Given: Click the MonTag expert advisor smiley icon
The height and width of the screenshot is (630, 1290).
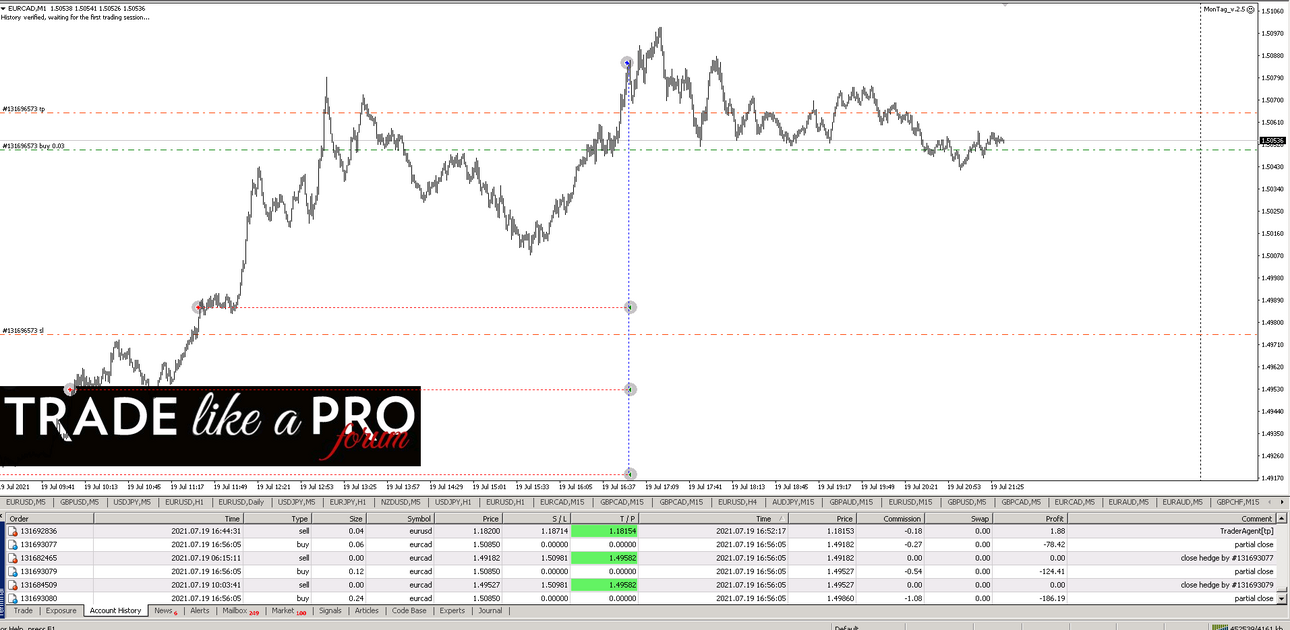Looking at the screenshot, I should 1251,9.
